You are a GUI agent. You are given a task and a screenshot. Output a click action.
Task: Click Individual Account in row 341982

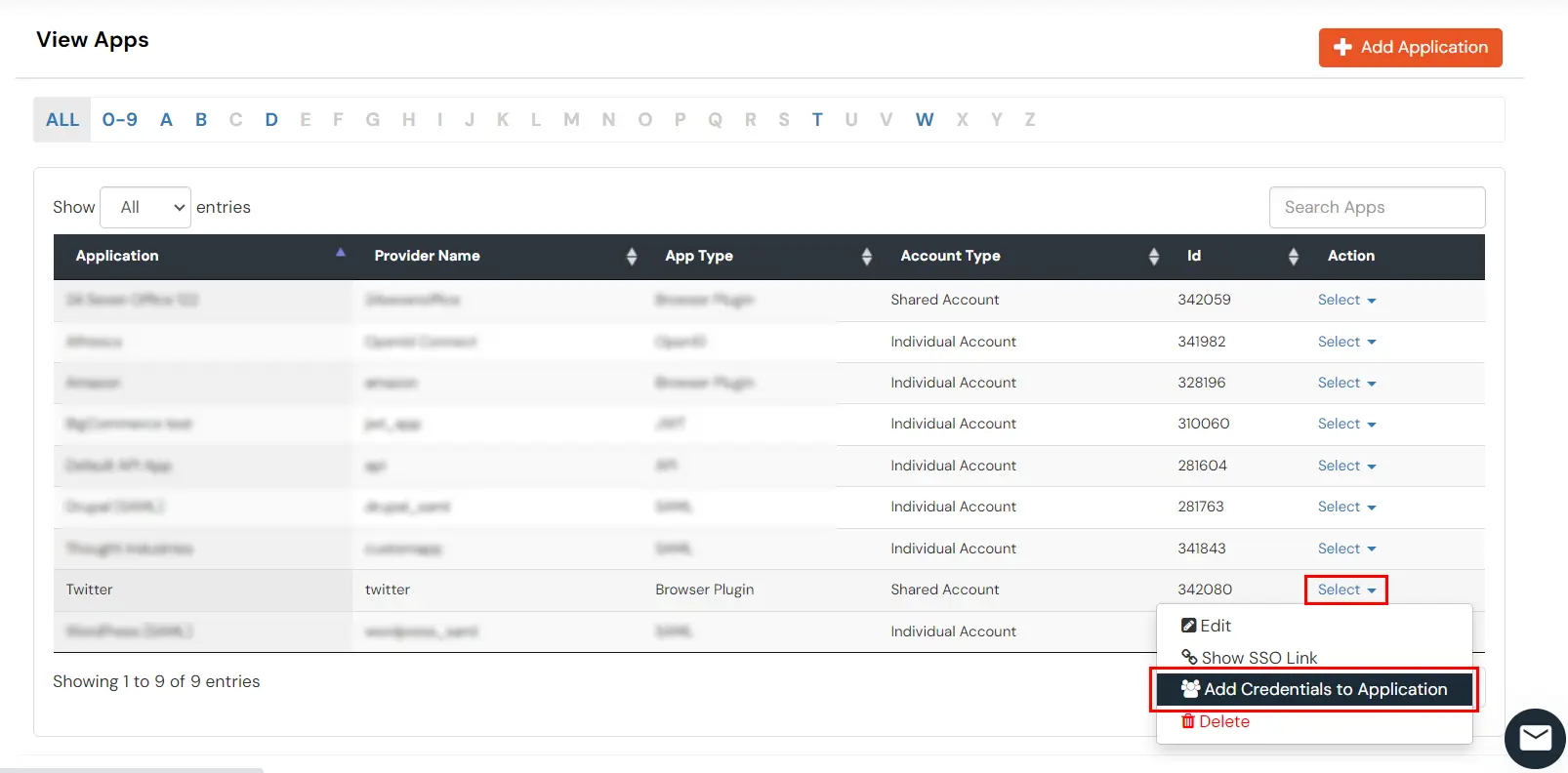953,342
